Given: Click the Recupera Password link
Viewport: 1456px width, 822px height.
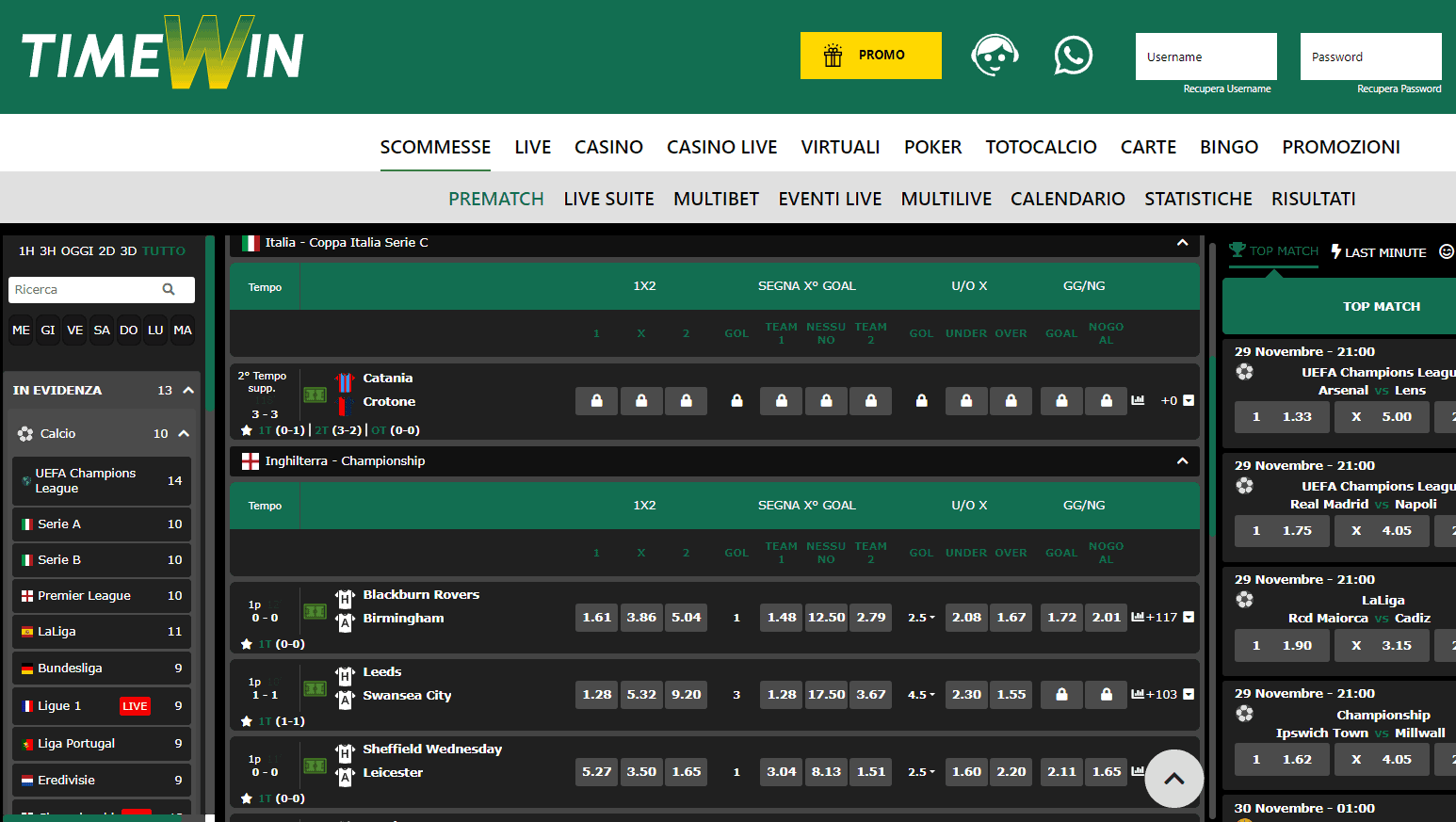Looking at the screenshot, I should [1399, 89].
